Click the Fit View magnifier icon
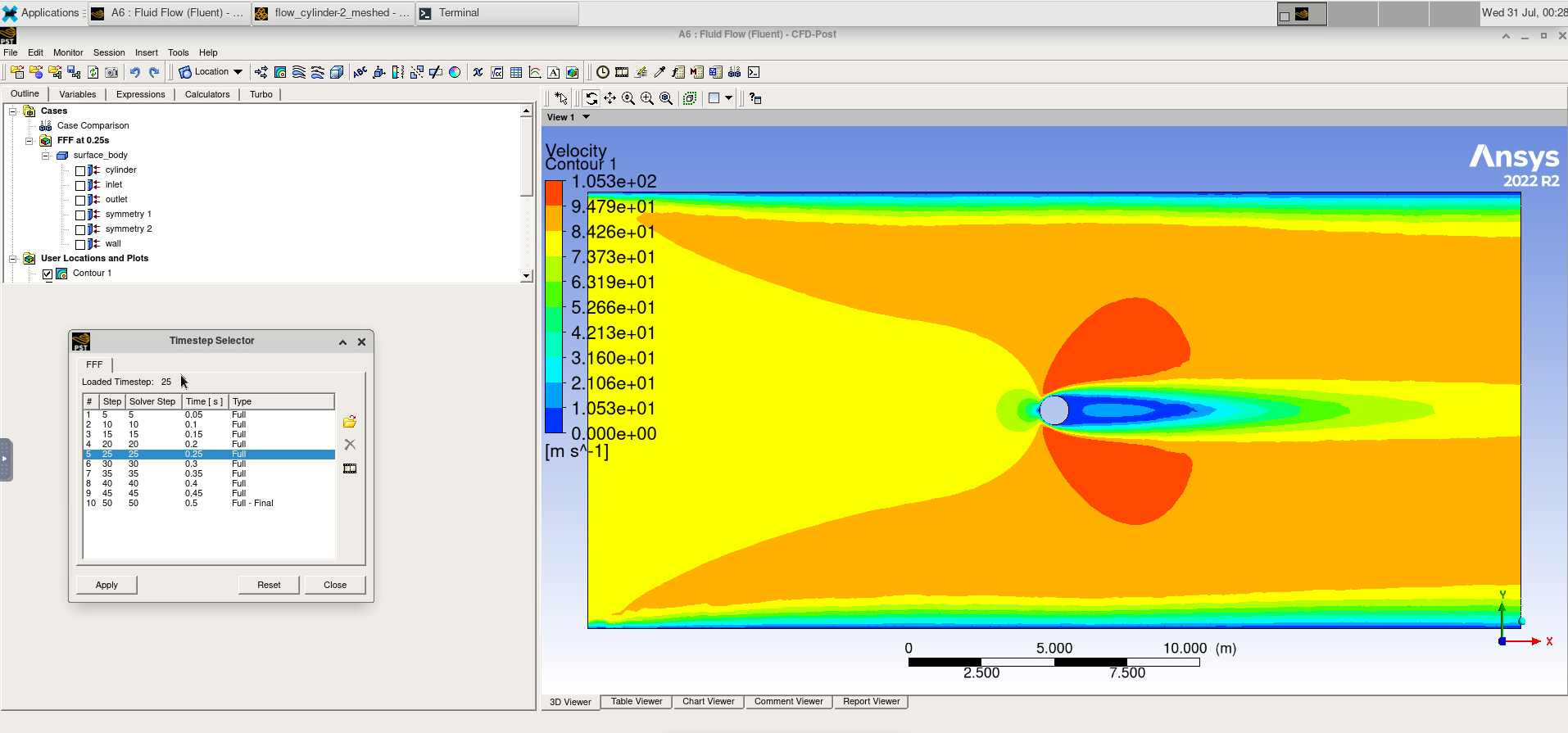This screenshot has height=733, width=1568. pos(666,98)
